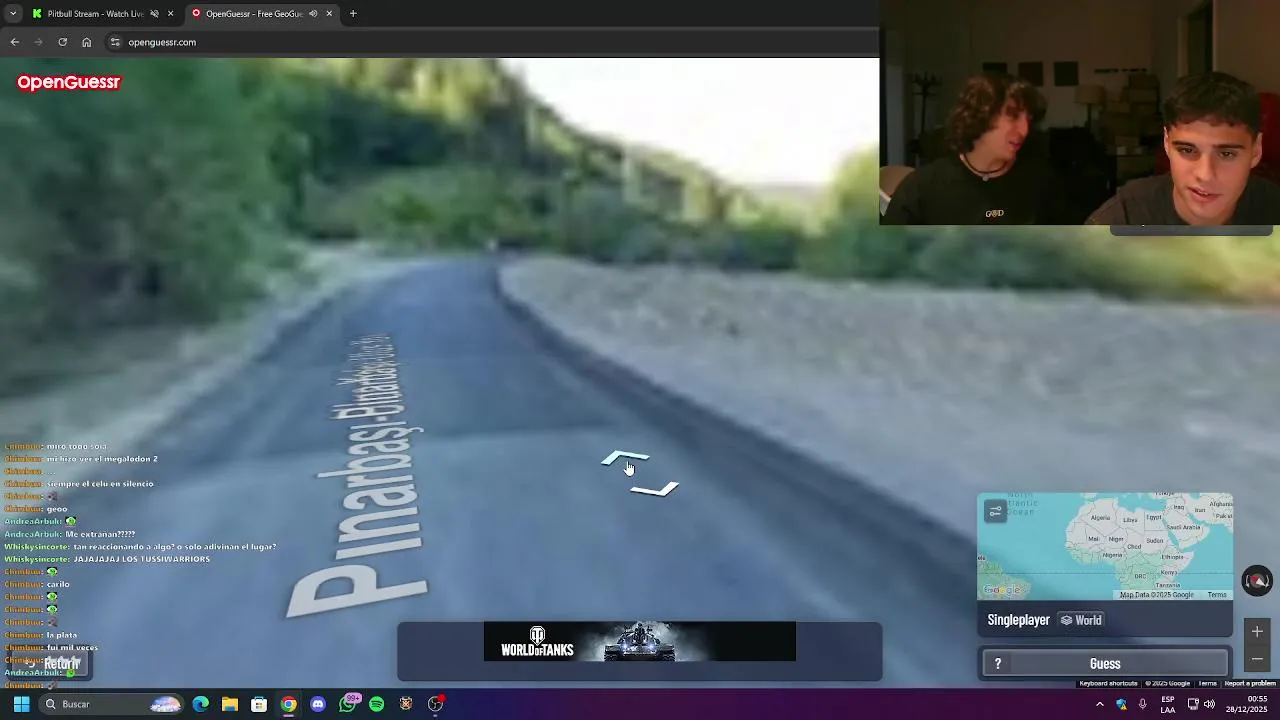Image resolution: width=1280 pixels, height=720 pixels.
Task: Click chat message "fui mil veces"
Action: [72, 647]
